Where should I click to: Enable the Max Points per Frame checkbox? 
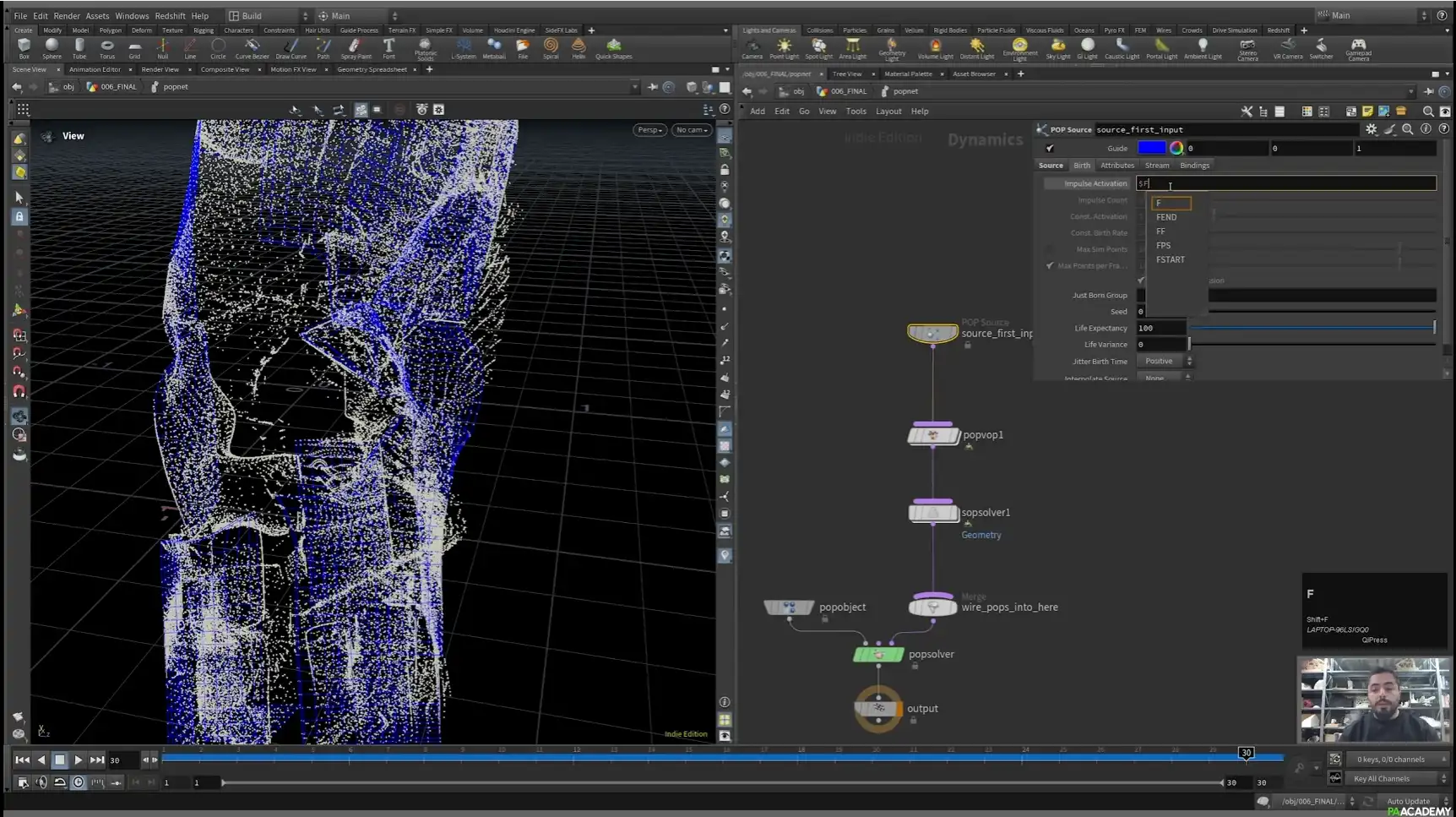click(x=1049, y=265)
